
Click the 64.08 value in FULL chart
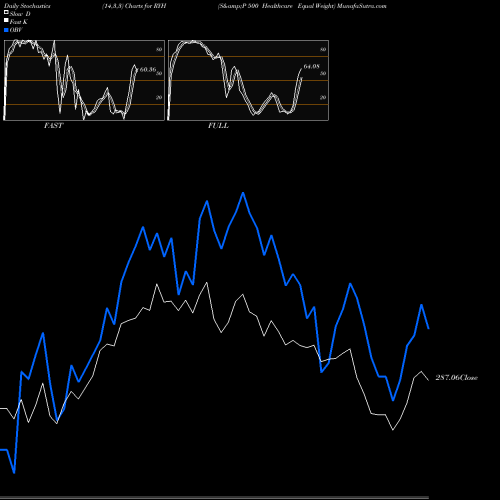tap(312, 67)
